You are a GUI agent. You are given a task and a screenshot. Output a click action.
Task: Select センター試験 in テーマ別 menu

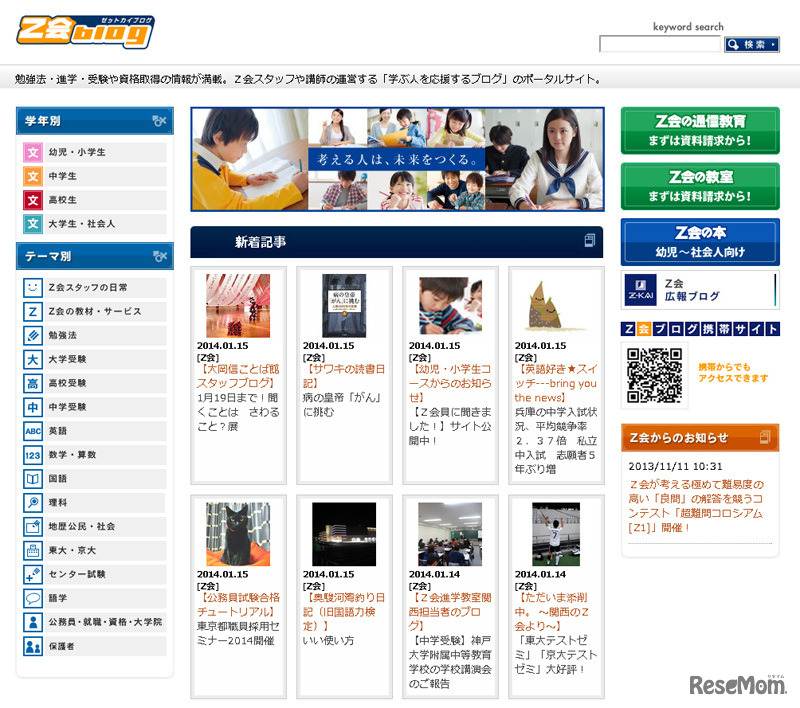click(x=95, y=574)
